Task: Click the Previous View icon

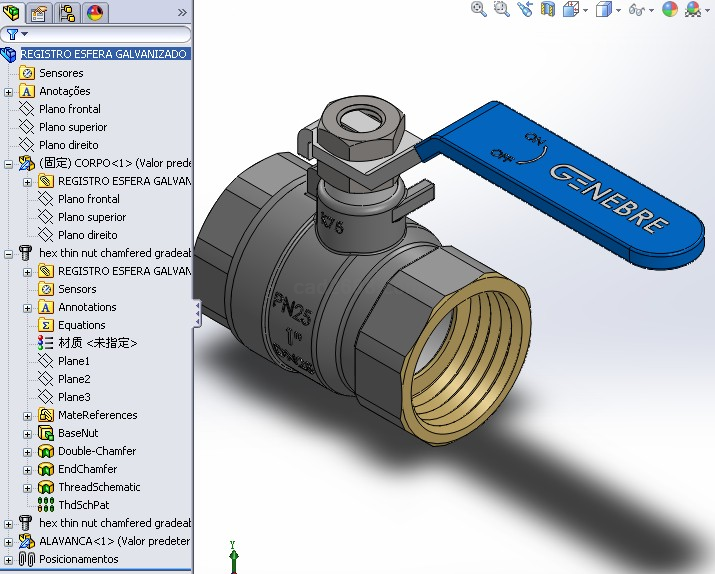Action: pos(524,9)
